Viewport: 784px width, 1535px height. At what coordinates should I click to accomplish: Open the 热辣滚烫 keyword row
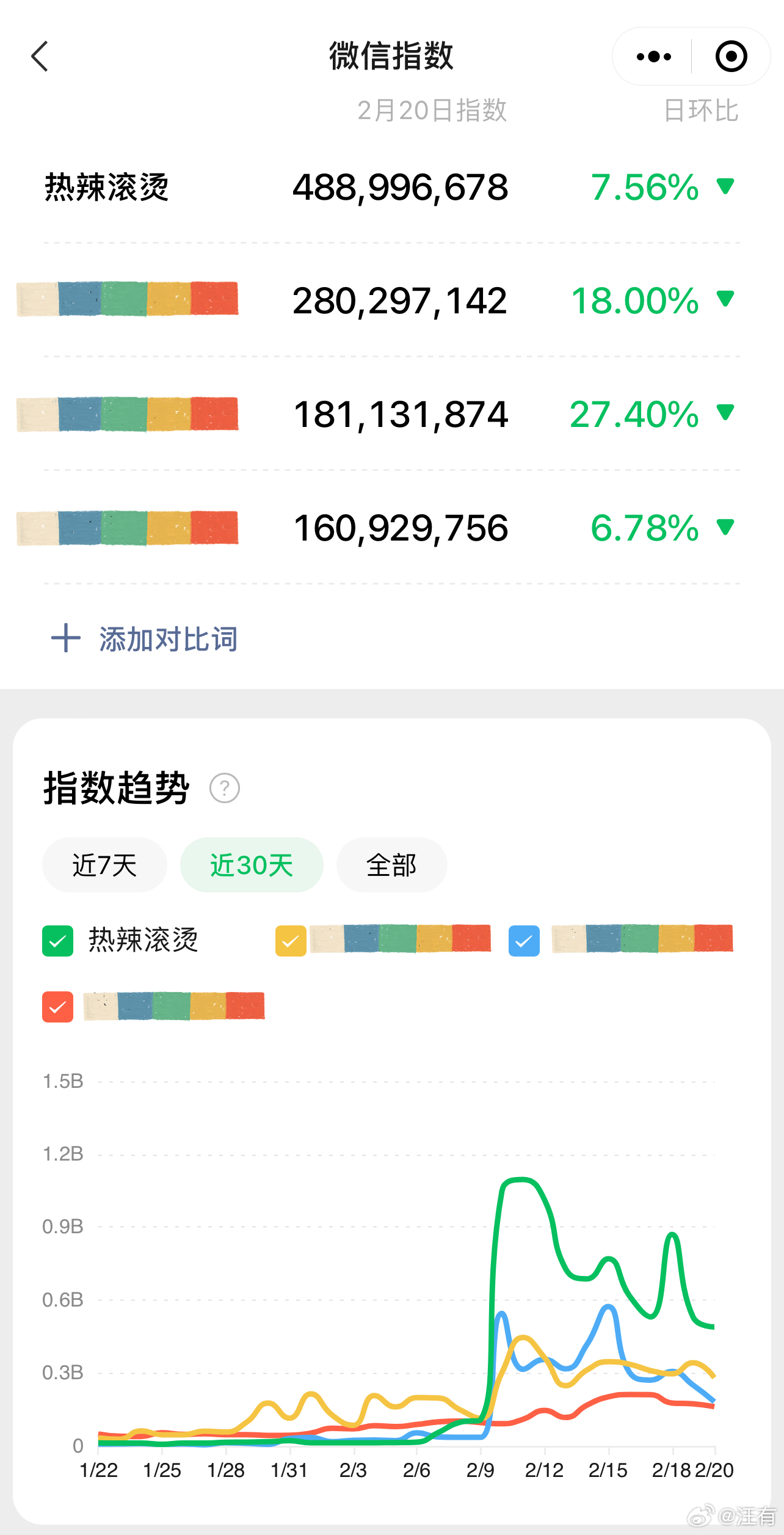tap(392, 187)
